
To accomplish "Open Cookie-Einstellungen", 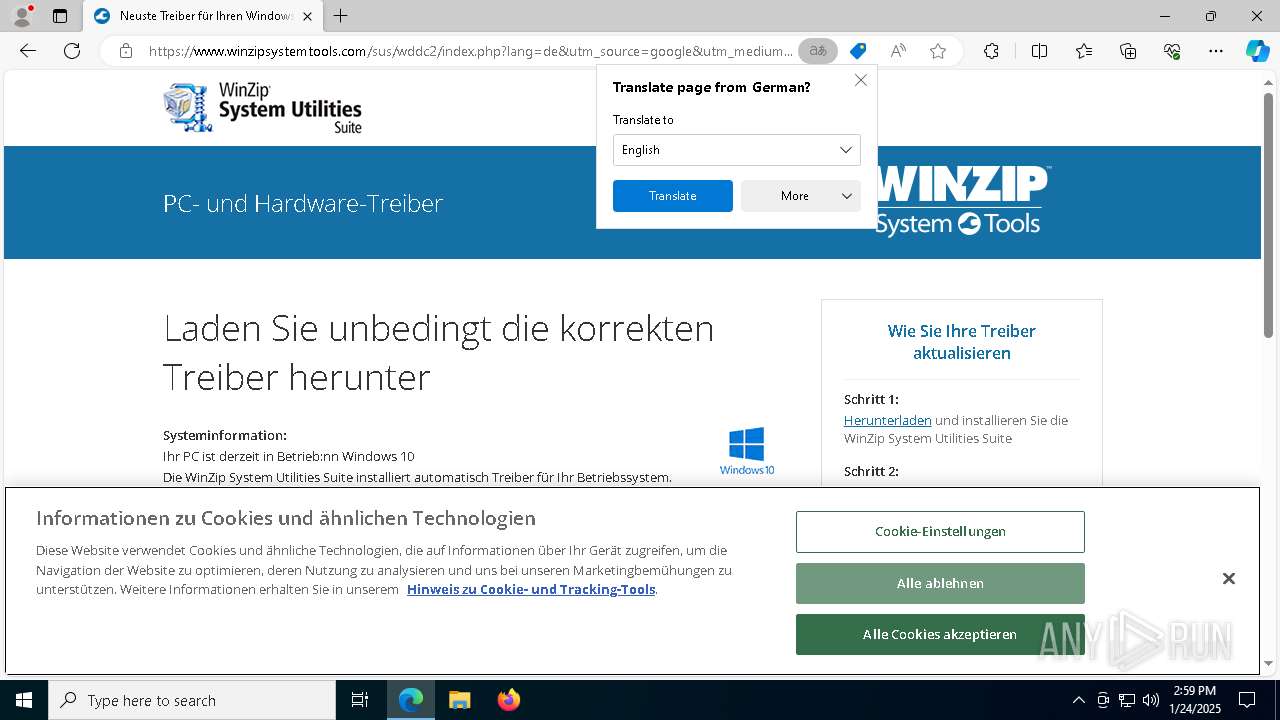I will (x=940, y=532).
